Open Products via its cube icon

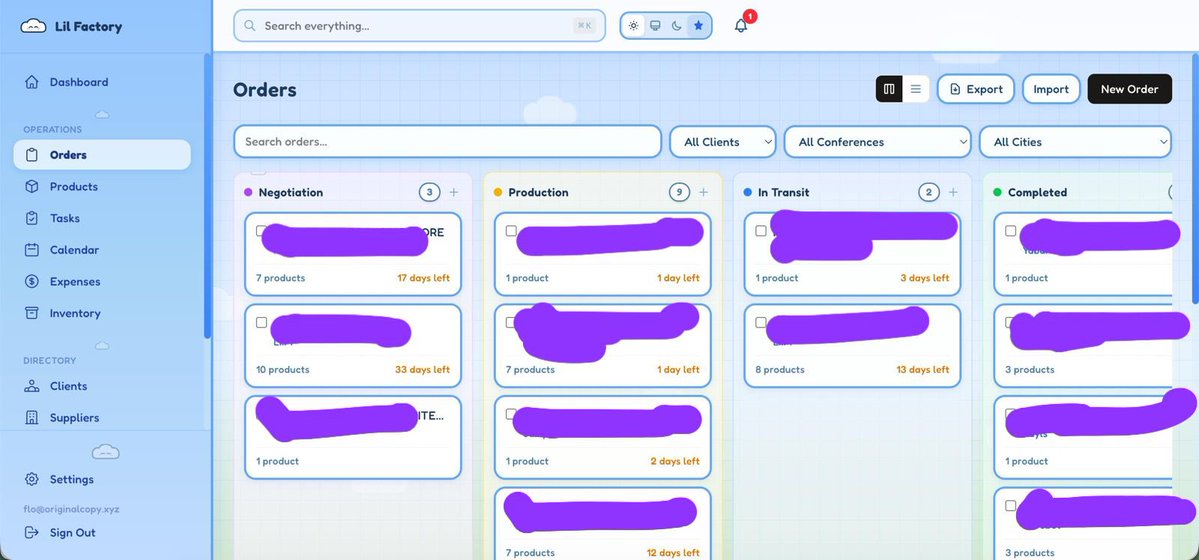(x=31, y=187)
